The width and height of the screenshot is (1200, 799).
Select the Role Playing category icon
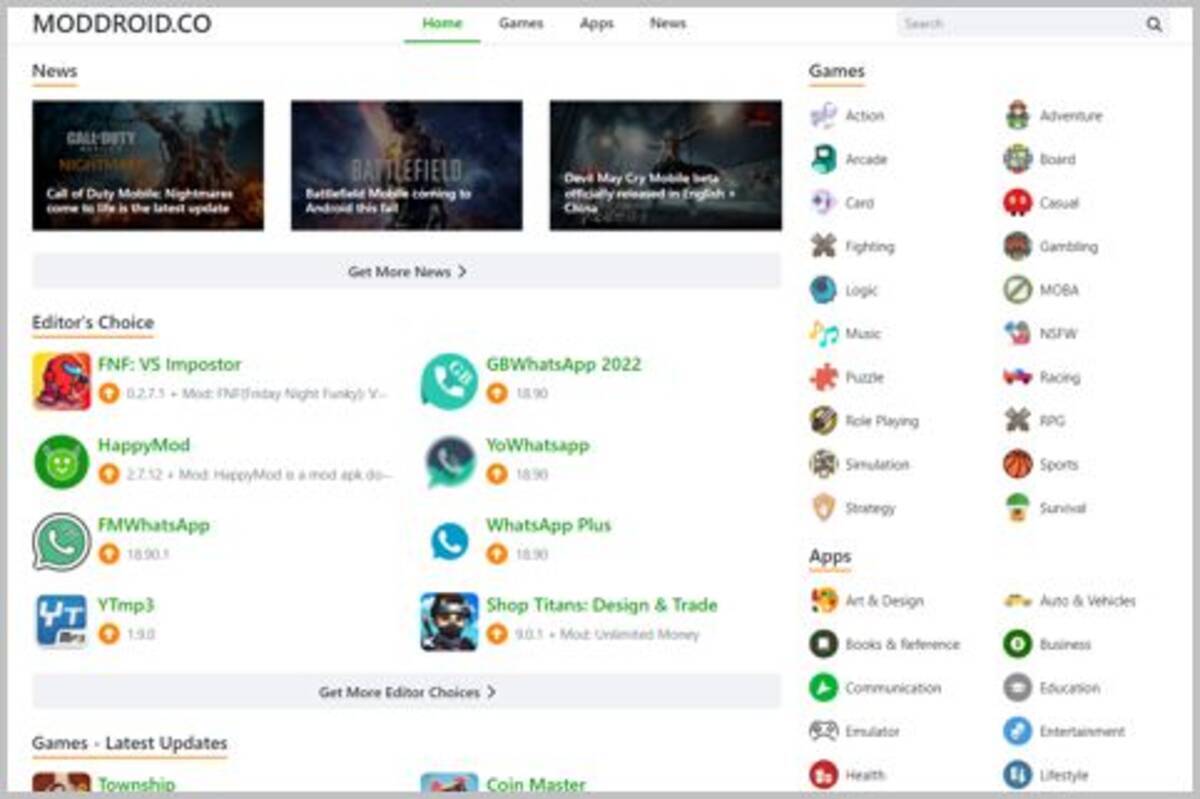tap(823, 421)
